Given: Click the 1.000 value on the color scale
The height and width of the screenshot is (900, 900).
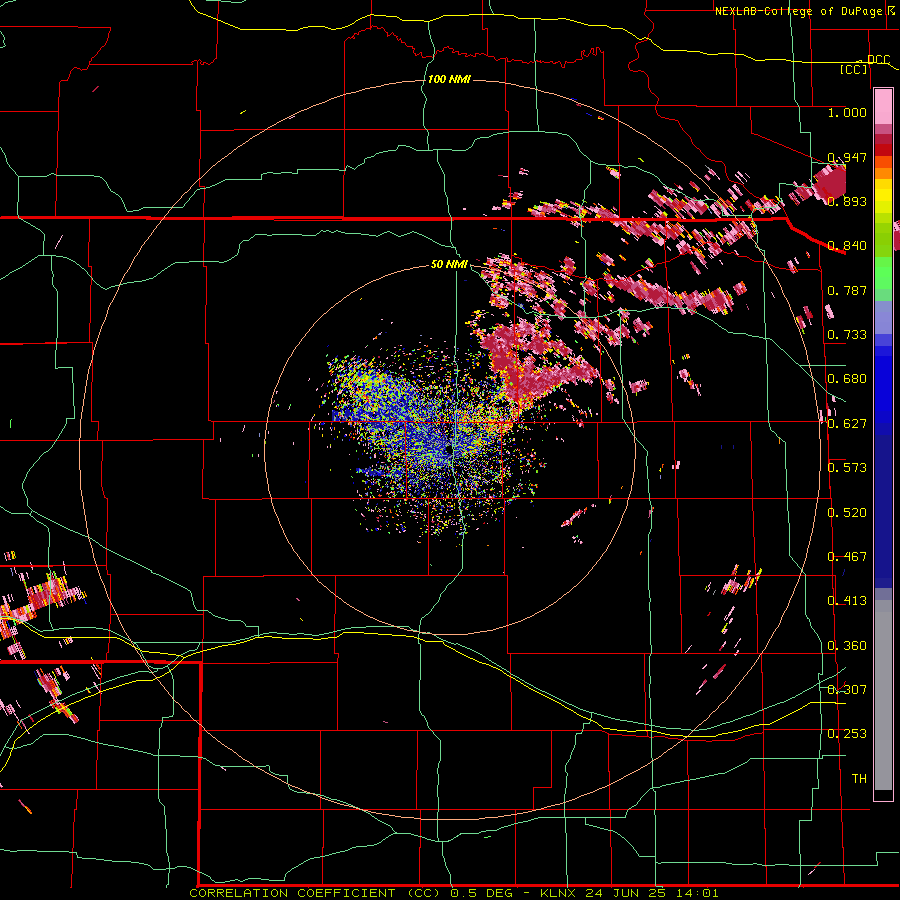Looking at the screenshot, I should (x=847, y=112).
